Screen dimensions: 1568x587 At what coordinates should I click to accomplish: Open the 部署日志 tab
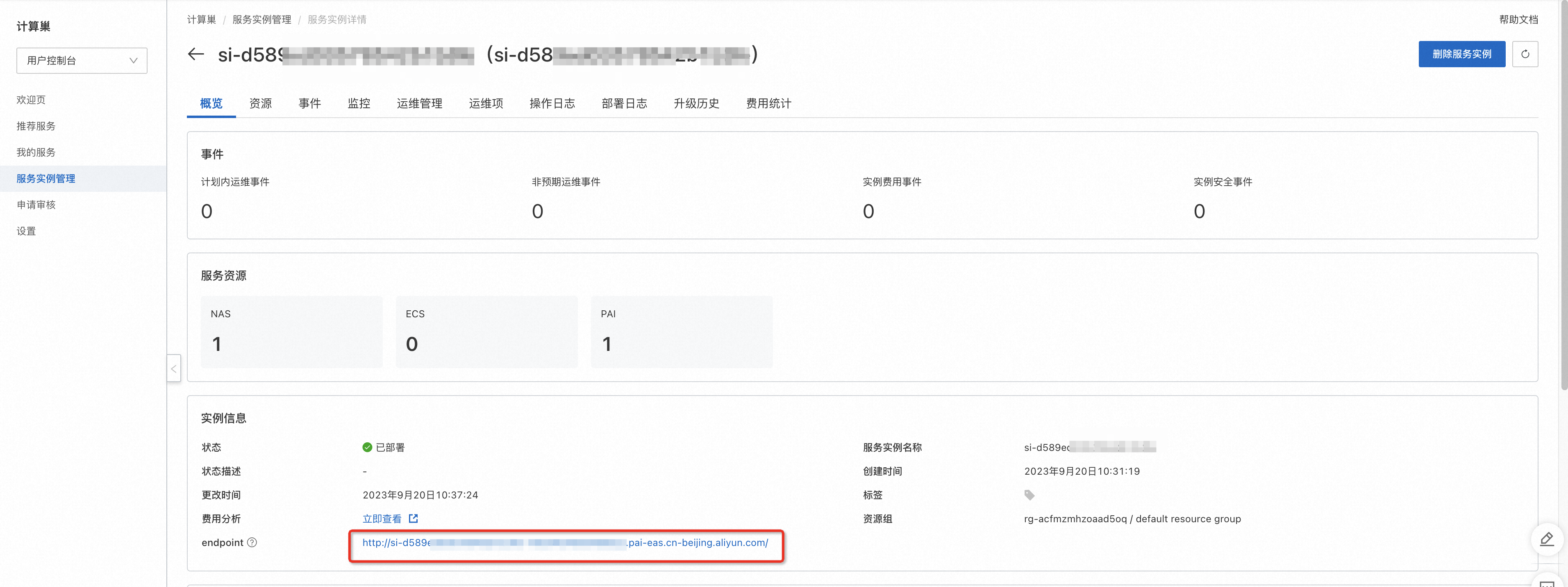point(624,104)
